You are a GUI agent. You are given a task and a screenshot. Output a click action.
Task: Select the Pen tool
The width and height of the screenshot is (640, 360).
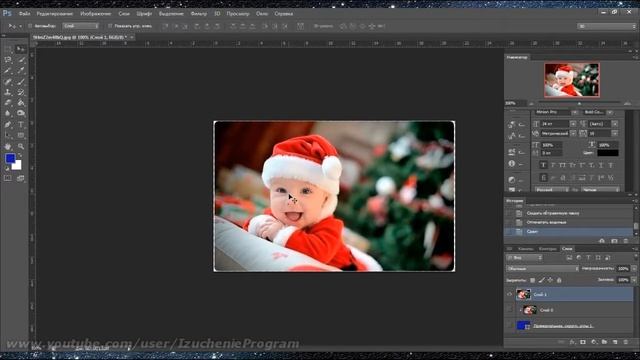(8, 124)
